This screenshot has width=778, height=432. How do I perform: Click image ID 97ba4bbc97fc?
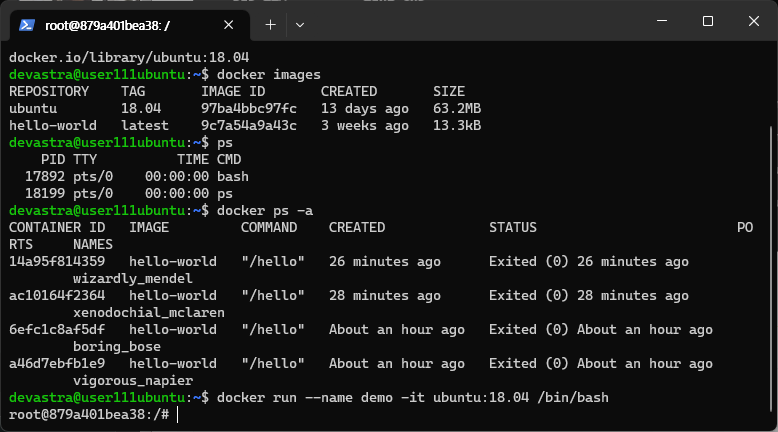pos(249,109)
